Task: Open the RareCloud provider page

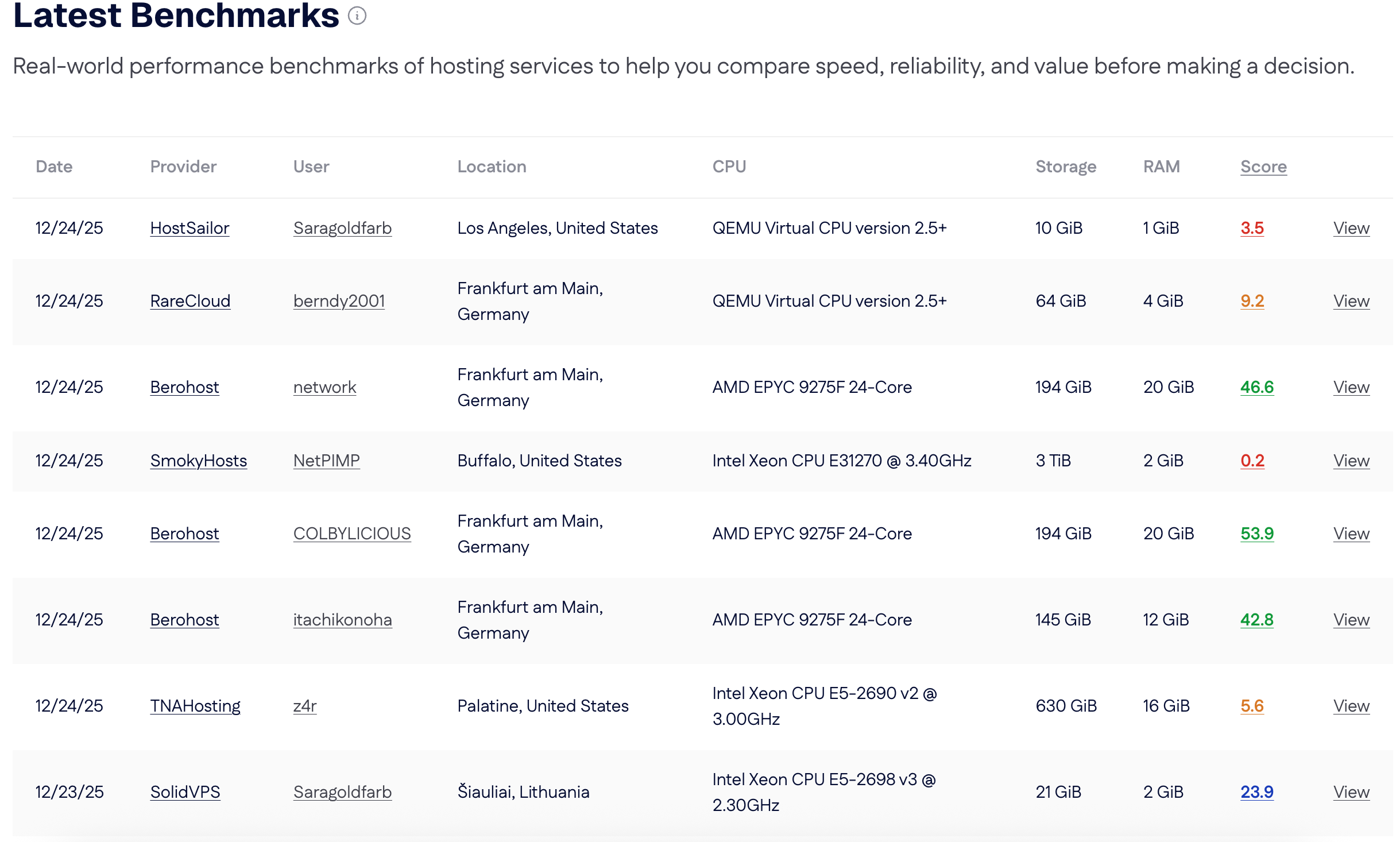Action: (x=190, y=301)
